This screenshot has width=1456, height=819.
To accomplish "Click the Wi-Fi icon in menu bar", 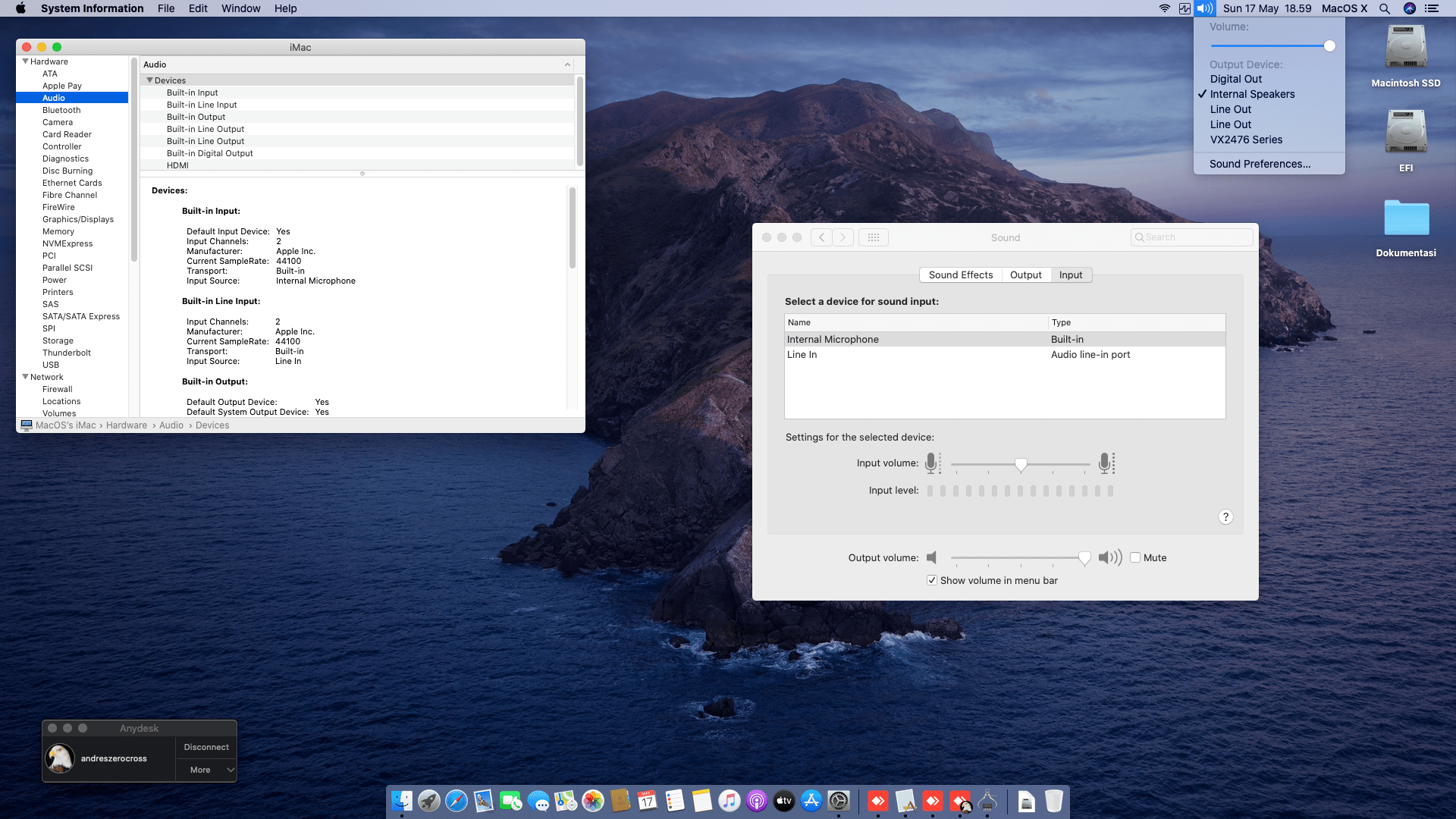I will 1164,8.
